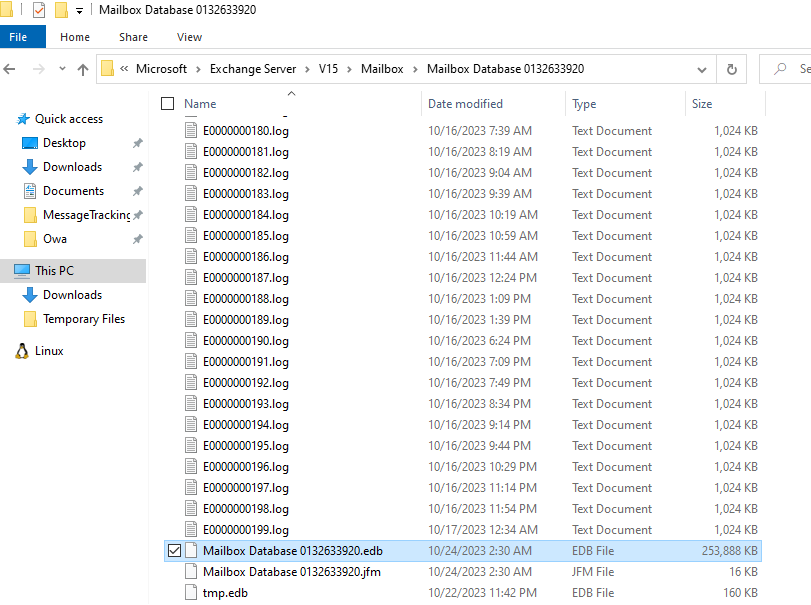Click the New Folder icon in title bar
This screenshot has height=605, width=811.
pyautogui.click(x=61, y=10)
